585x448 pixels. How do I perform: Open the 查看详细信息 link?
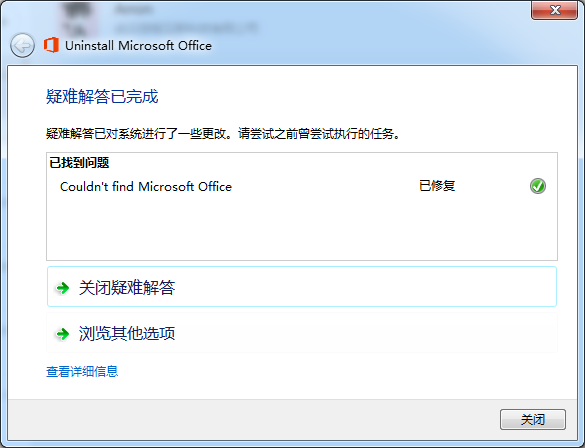(x=82, y=372)
